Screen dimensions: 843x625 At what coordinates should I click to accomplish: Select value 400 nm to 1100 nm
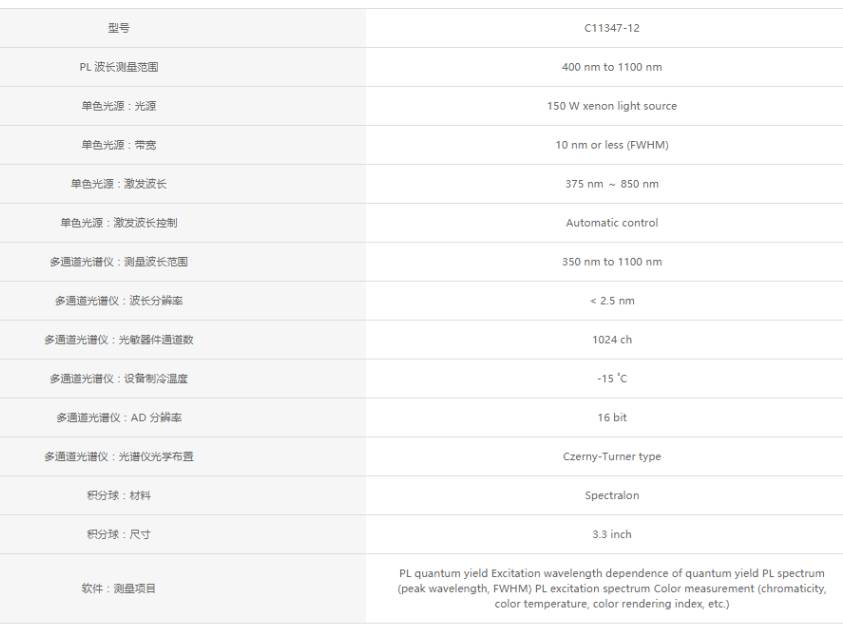[612, 67]
